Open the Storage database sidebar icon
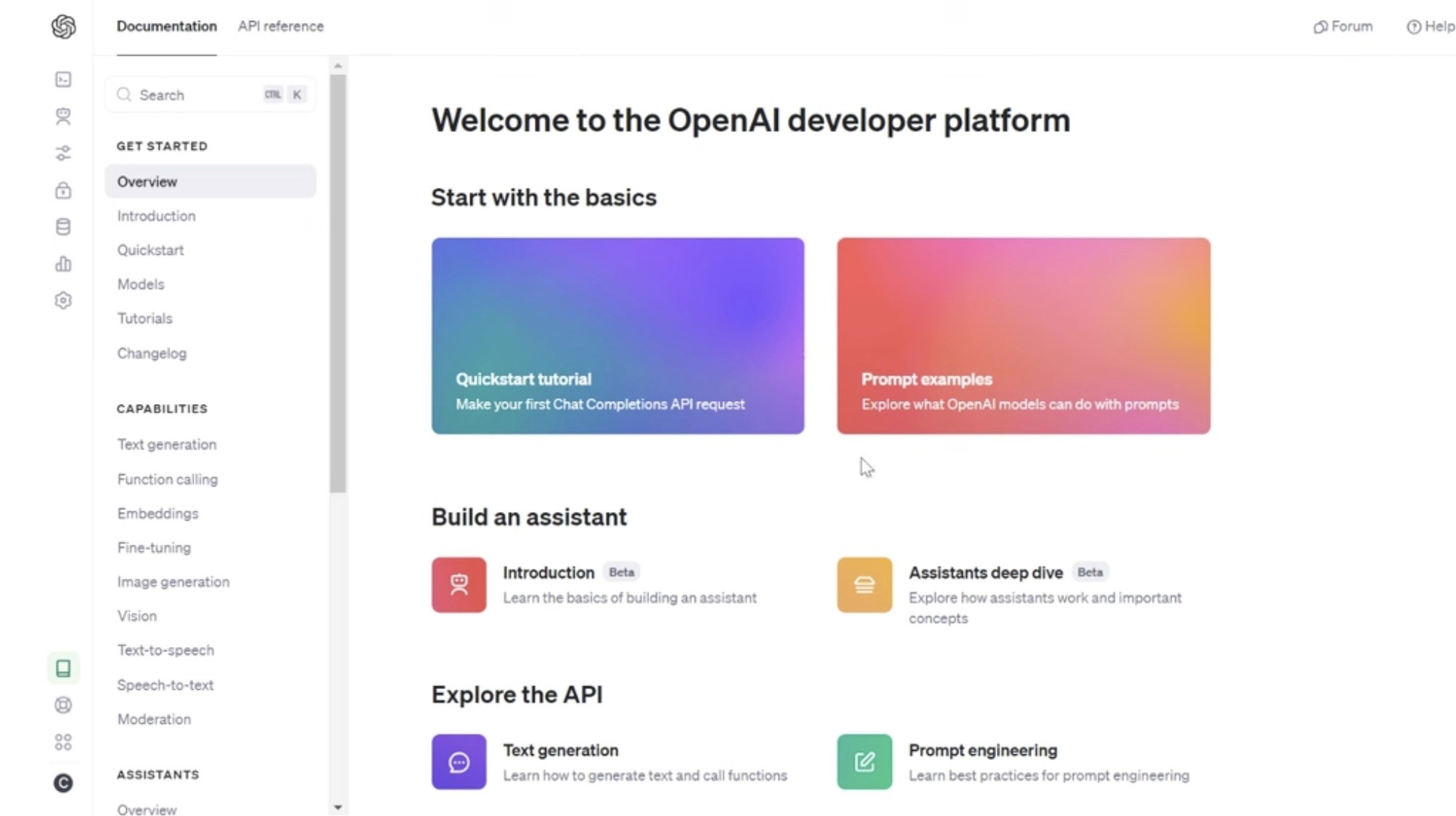The image size is (1456, 816). (63, 227)
